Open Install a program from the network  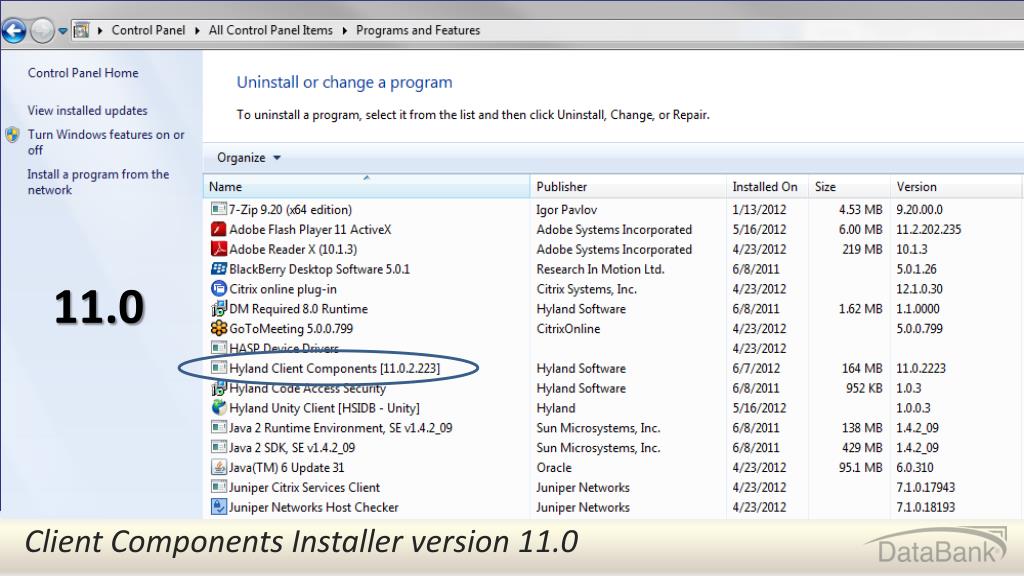[x=98, y=182]
